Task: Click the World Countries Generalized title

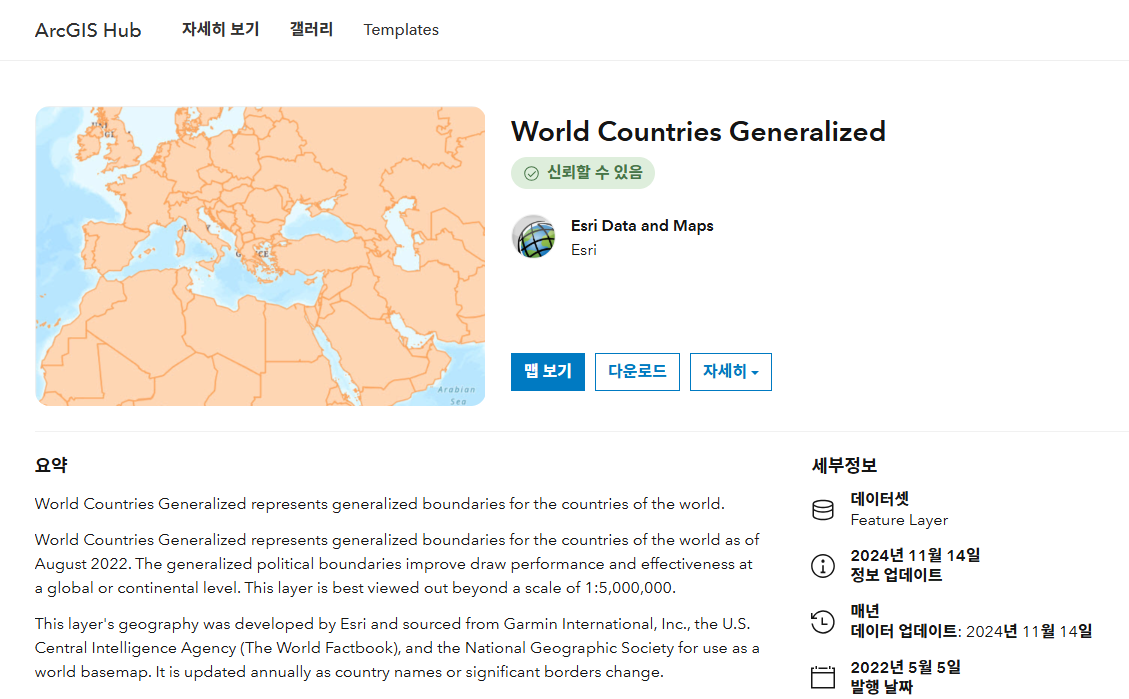Action: pos(698,132)
